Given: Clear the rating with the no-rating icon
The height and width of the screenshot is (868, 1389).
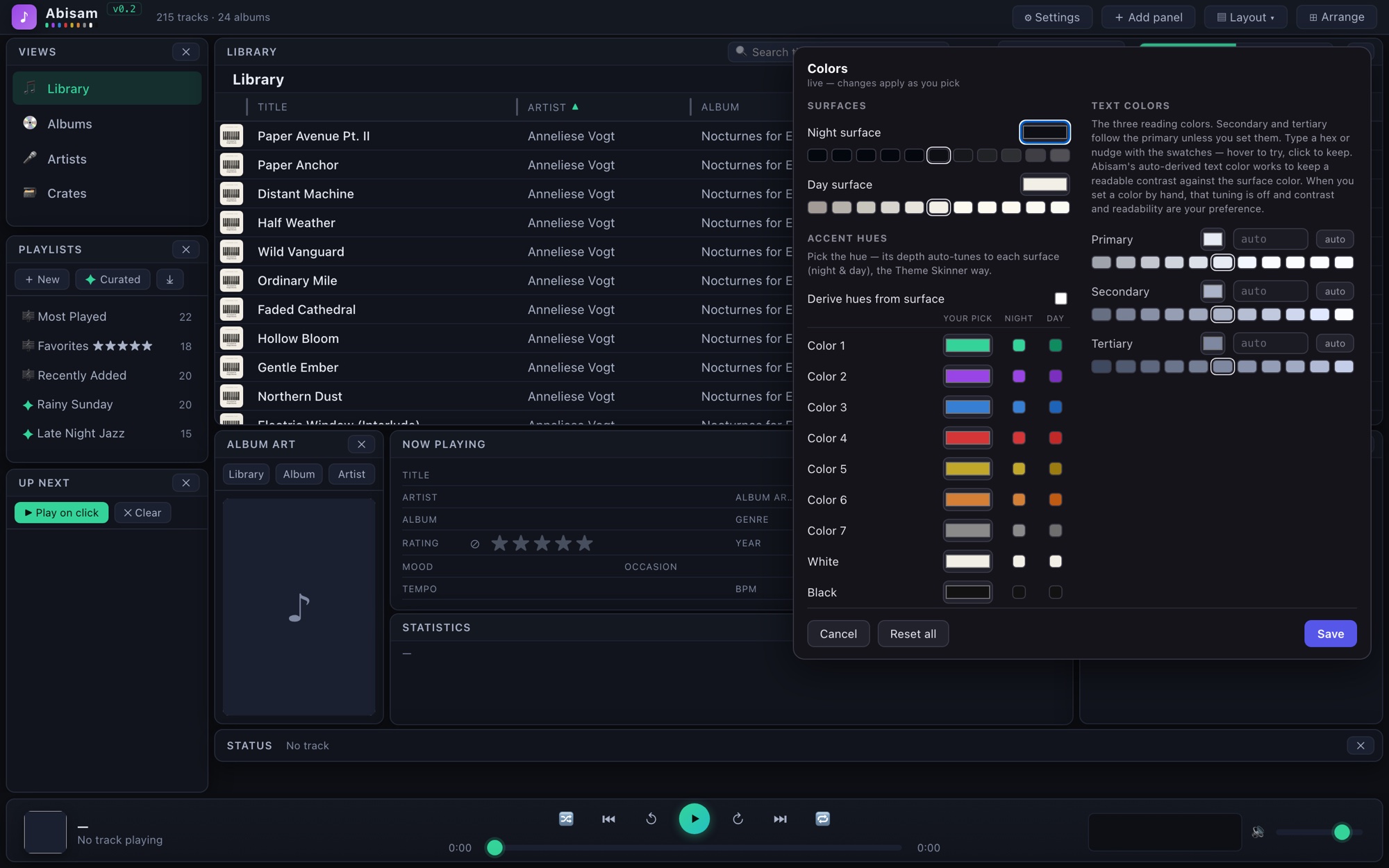Looking at the screenshot, I should (x=475, y=544).
